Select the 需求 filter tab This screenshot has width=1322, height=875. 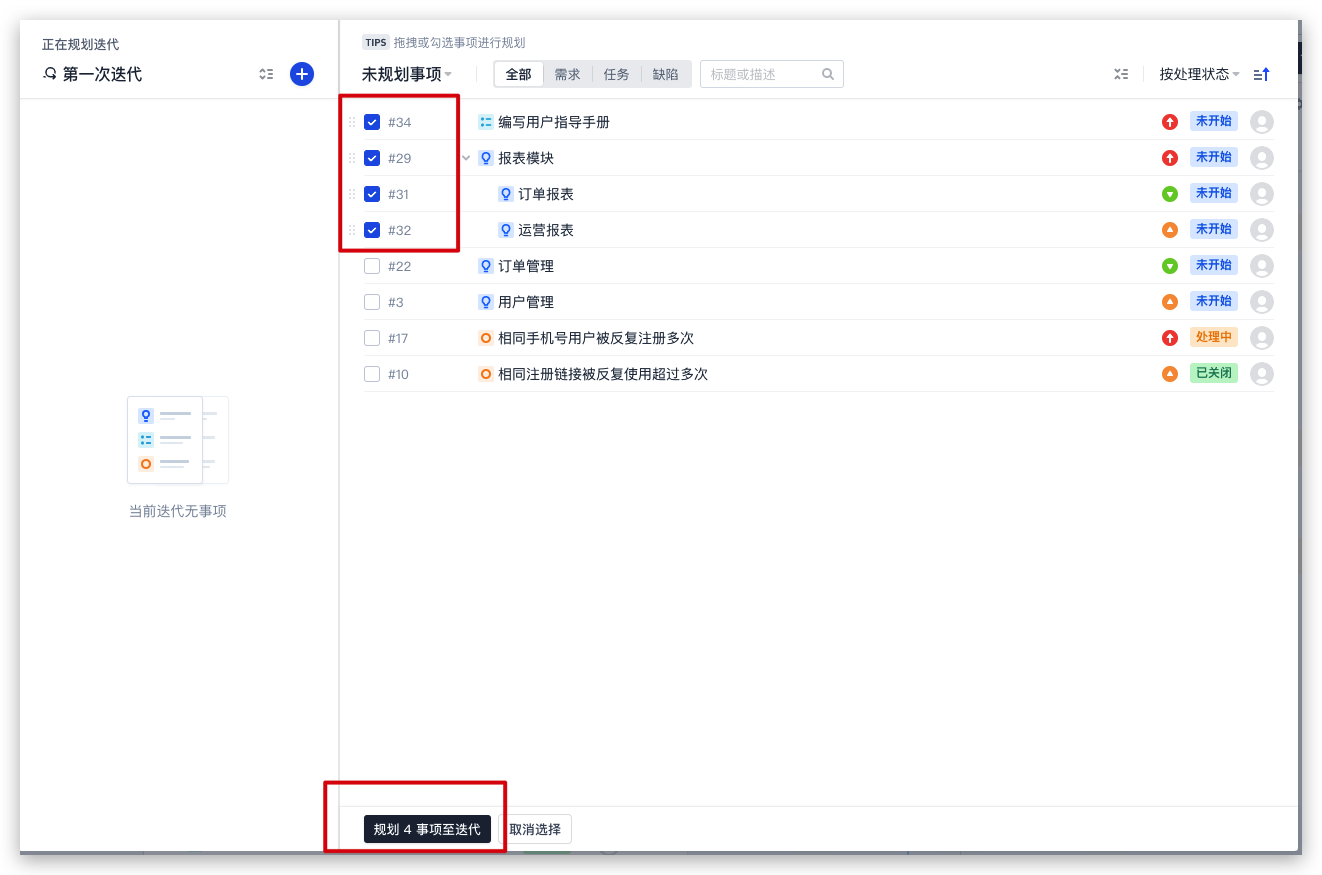pyautogui.click(x=568, y=74)
